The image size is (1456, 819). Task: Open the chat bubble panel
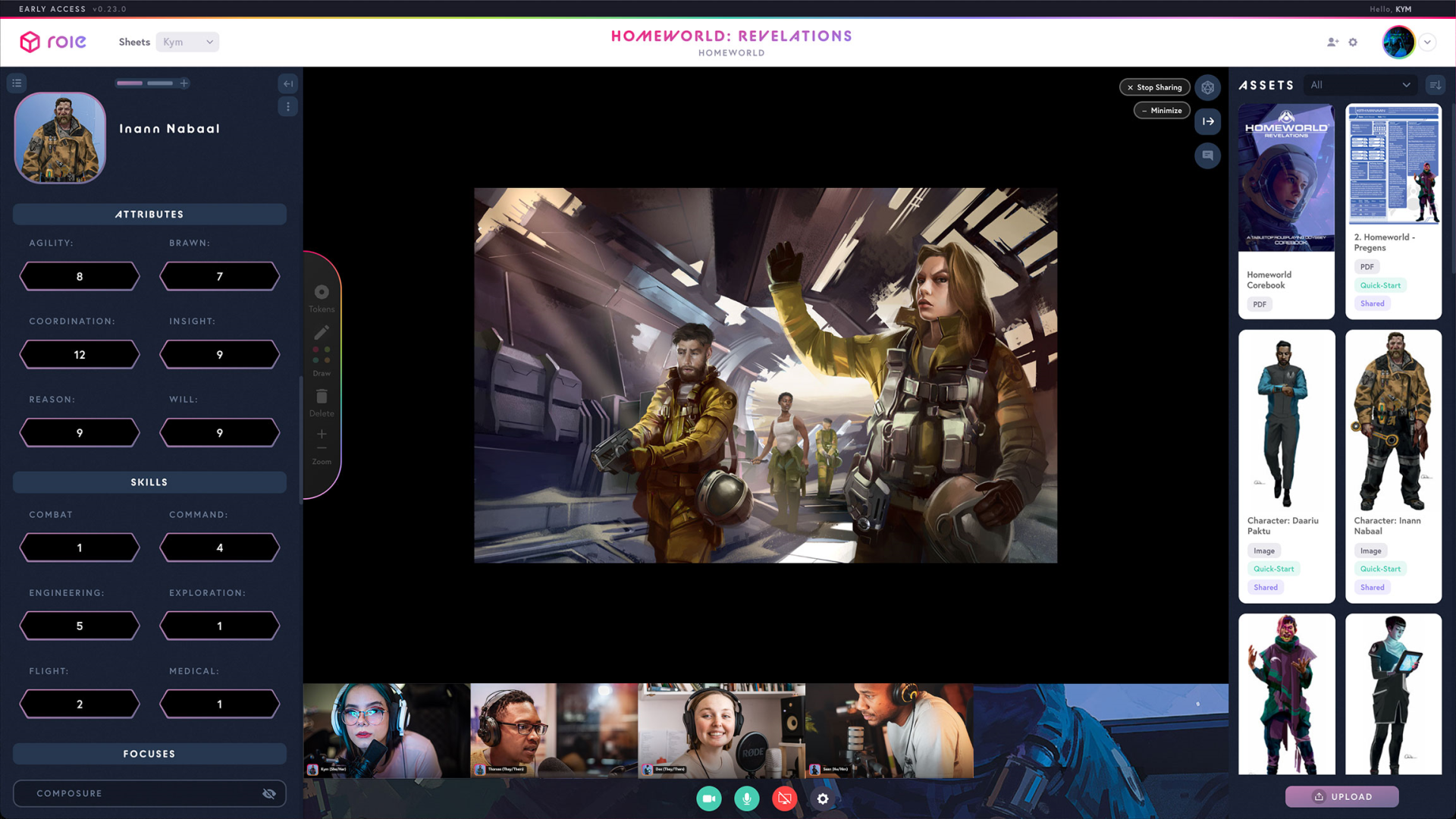pos(1208,155)
